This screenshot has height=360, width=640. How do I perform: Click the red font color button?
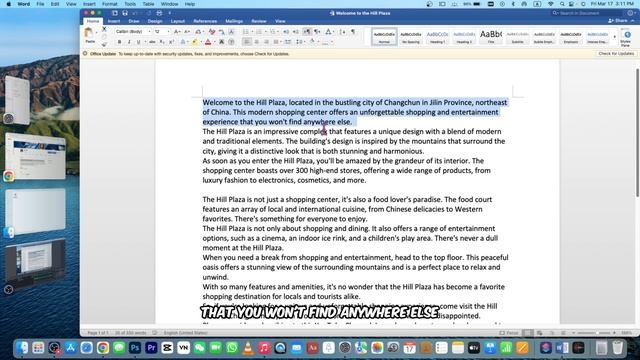coord(208,42)
